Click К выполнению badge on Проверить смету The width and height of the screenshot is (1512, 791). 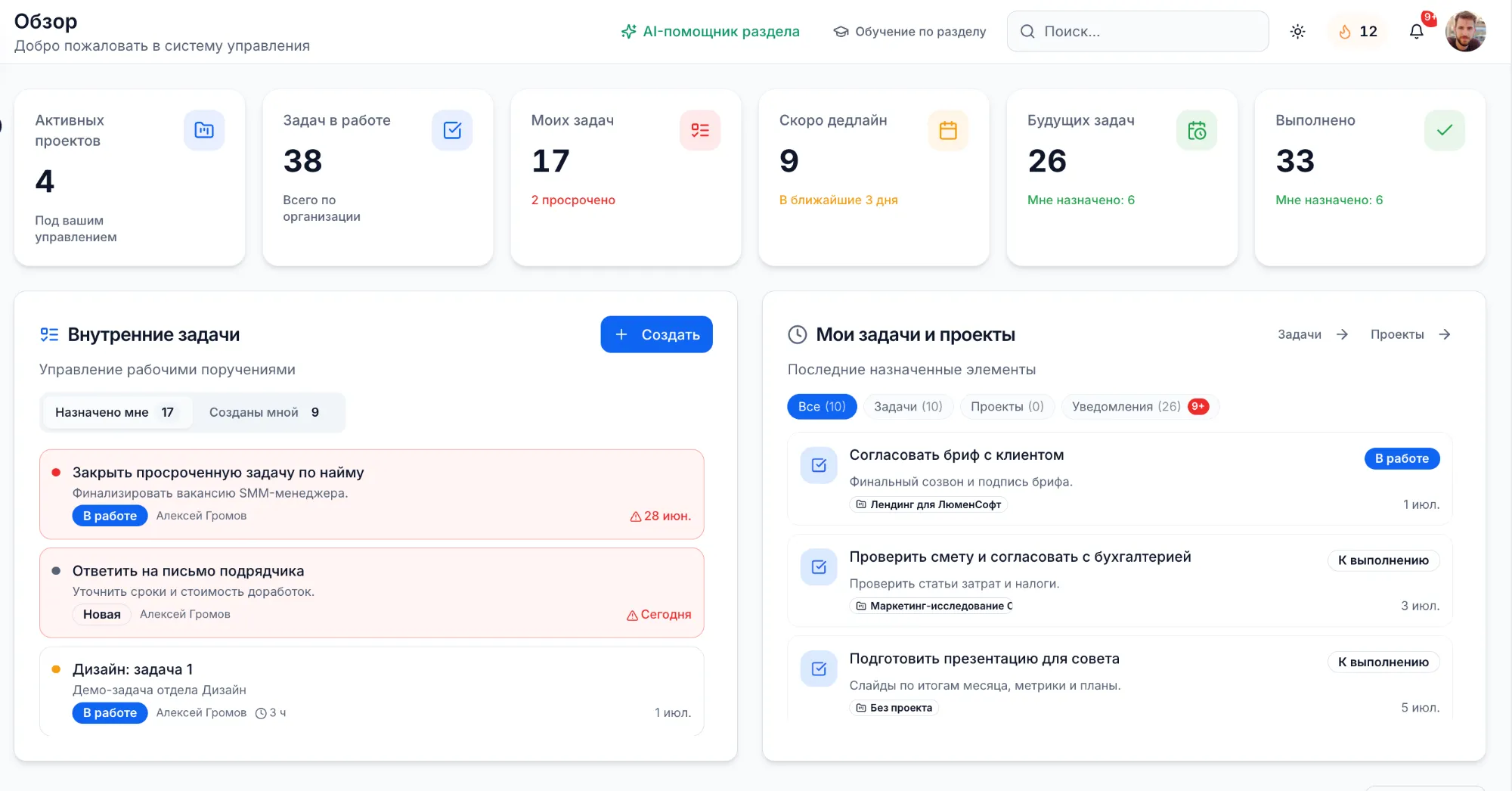point(1383,560)
